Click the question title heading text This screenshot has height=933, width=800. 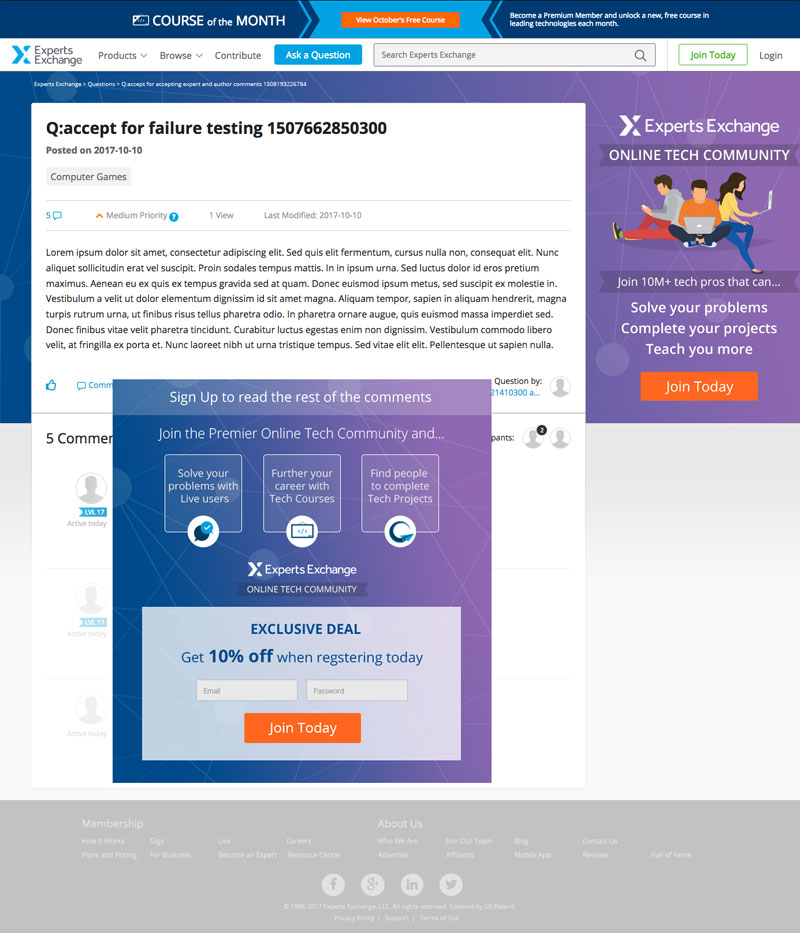[x=216, y=128]
